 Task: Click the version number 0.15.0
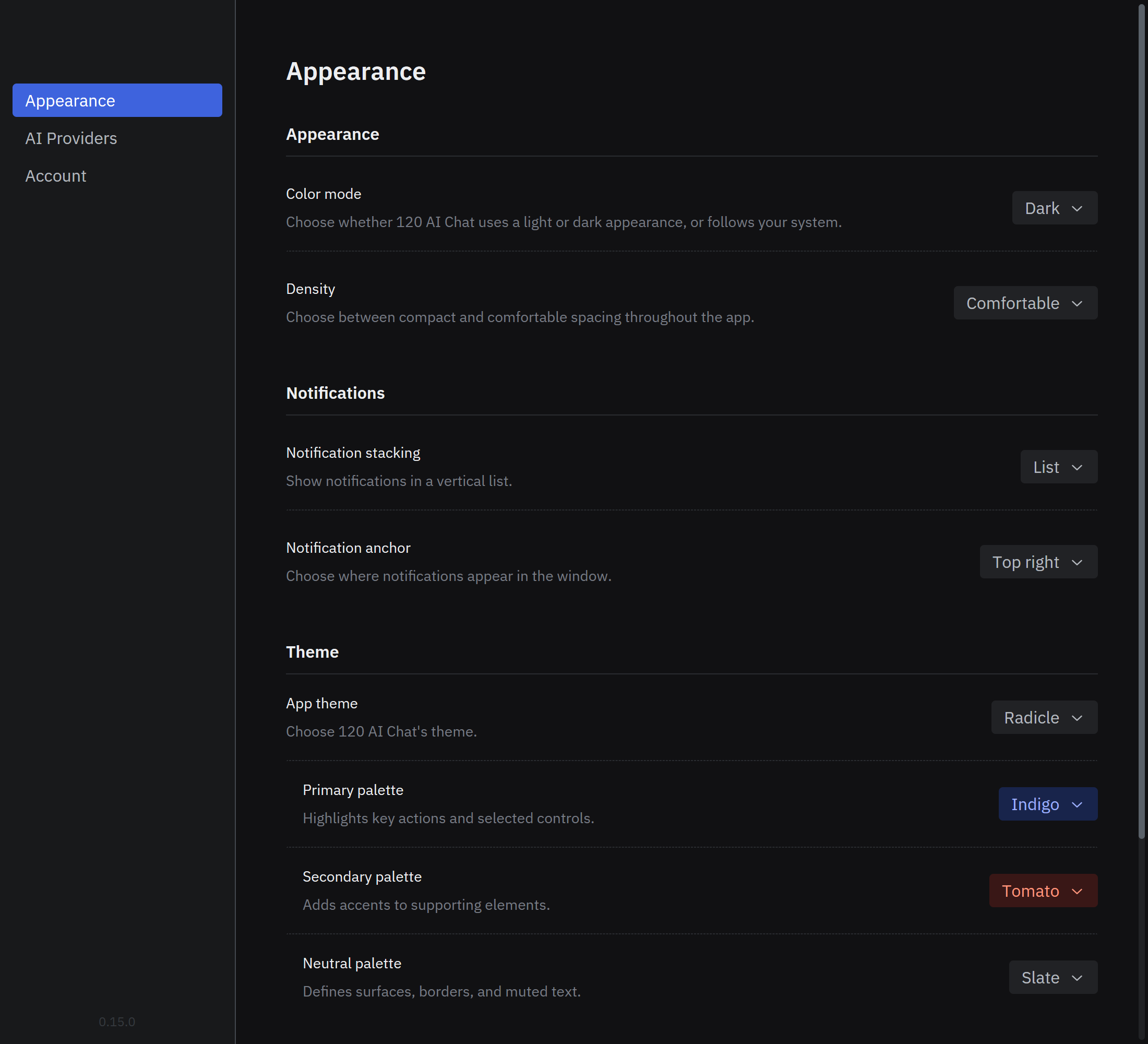117,1022
